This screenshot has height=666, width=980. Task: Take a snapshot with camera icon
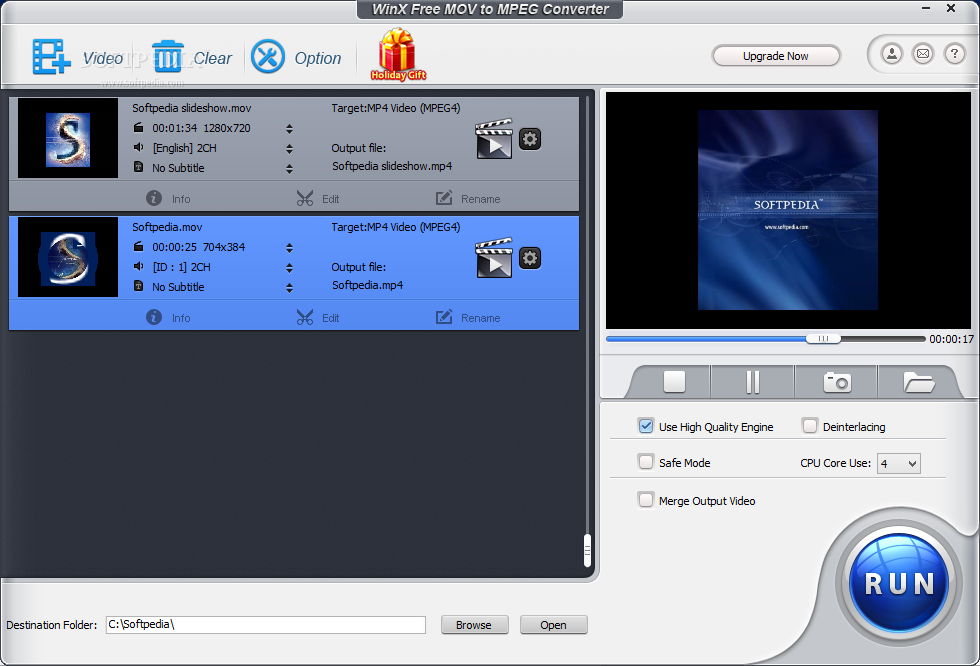pos(837,382)
